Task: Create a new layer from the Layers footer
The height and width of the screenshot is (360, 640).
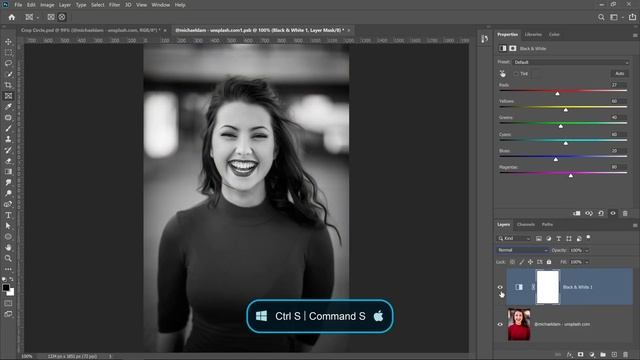Action: coord(614,355)
